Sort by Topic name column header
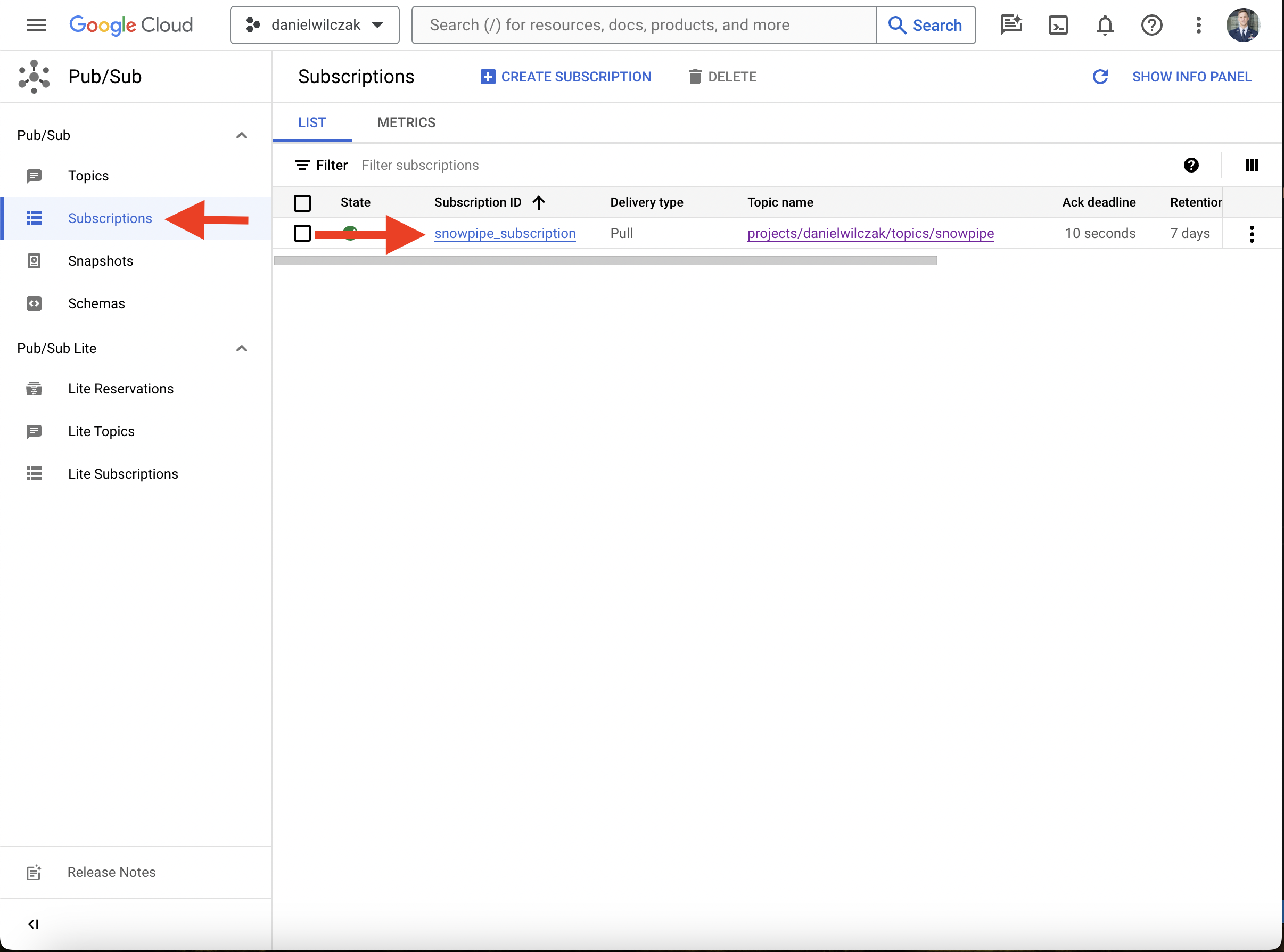This screenshot has height=952, width=1284. click(780, 202)
